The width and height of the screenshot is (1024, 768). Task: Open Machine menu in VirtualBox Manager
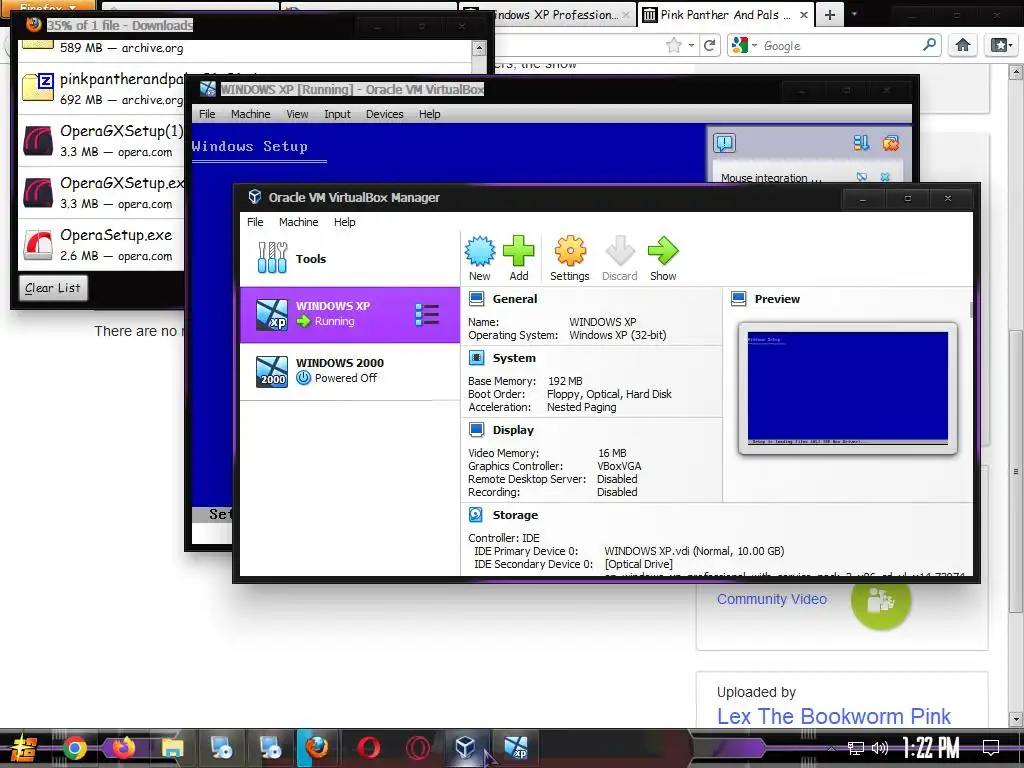(x=298, y=222)
